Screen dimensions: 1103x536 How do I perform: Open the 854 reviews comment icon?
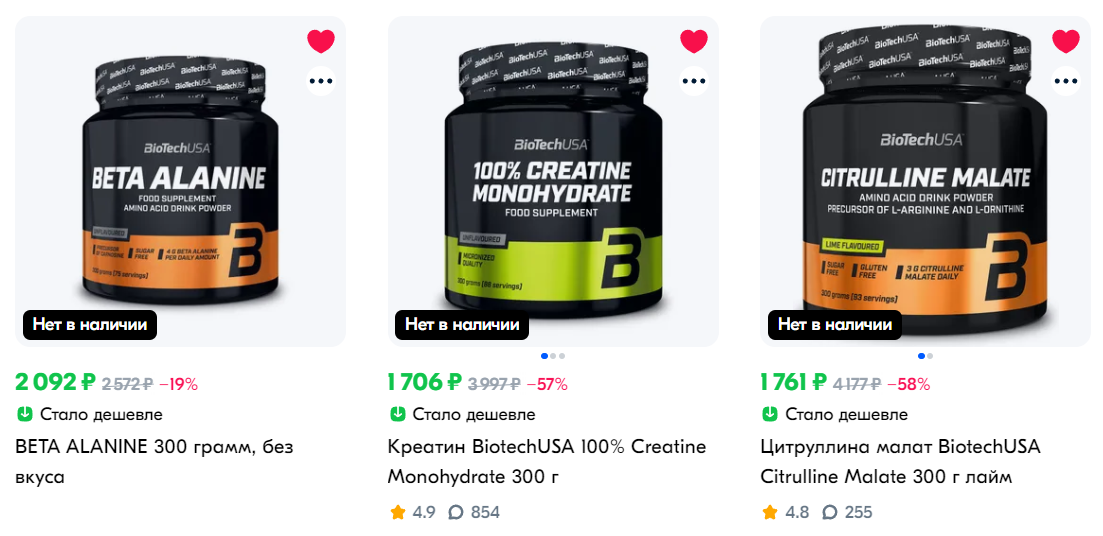point(456,512)
